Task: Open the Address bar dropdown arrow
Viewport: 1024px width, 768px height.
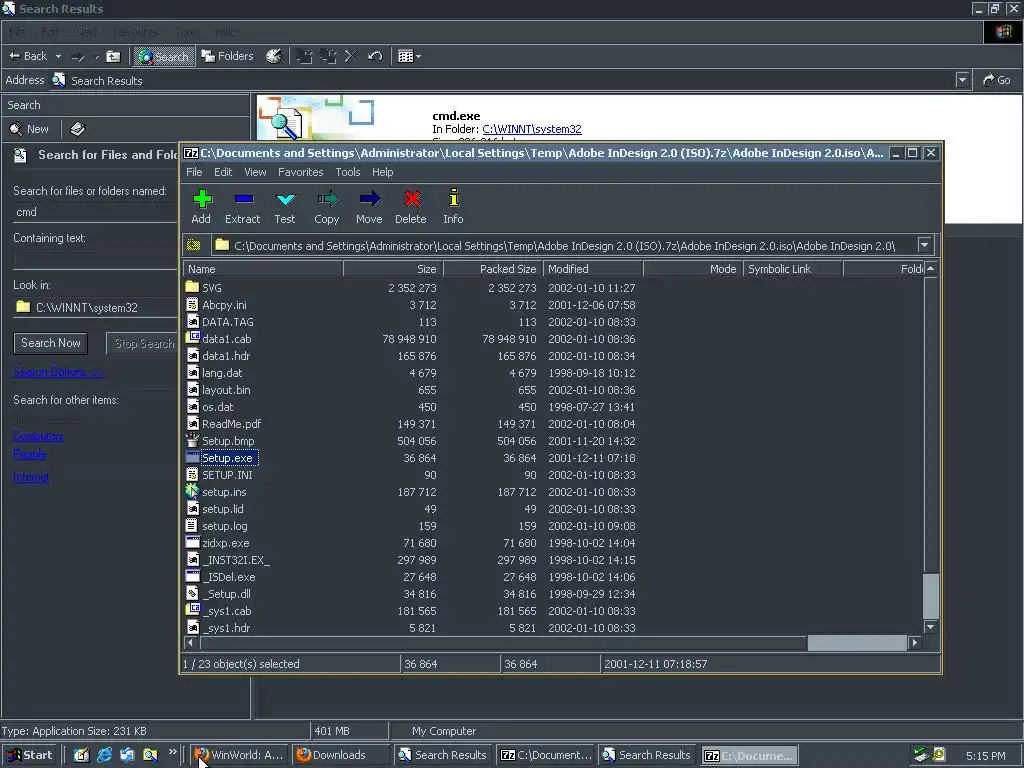Action: (x=962, y=80)
